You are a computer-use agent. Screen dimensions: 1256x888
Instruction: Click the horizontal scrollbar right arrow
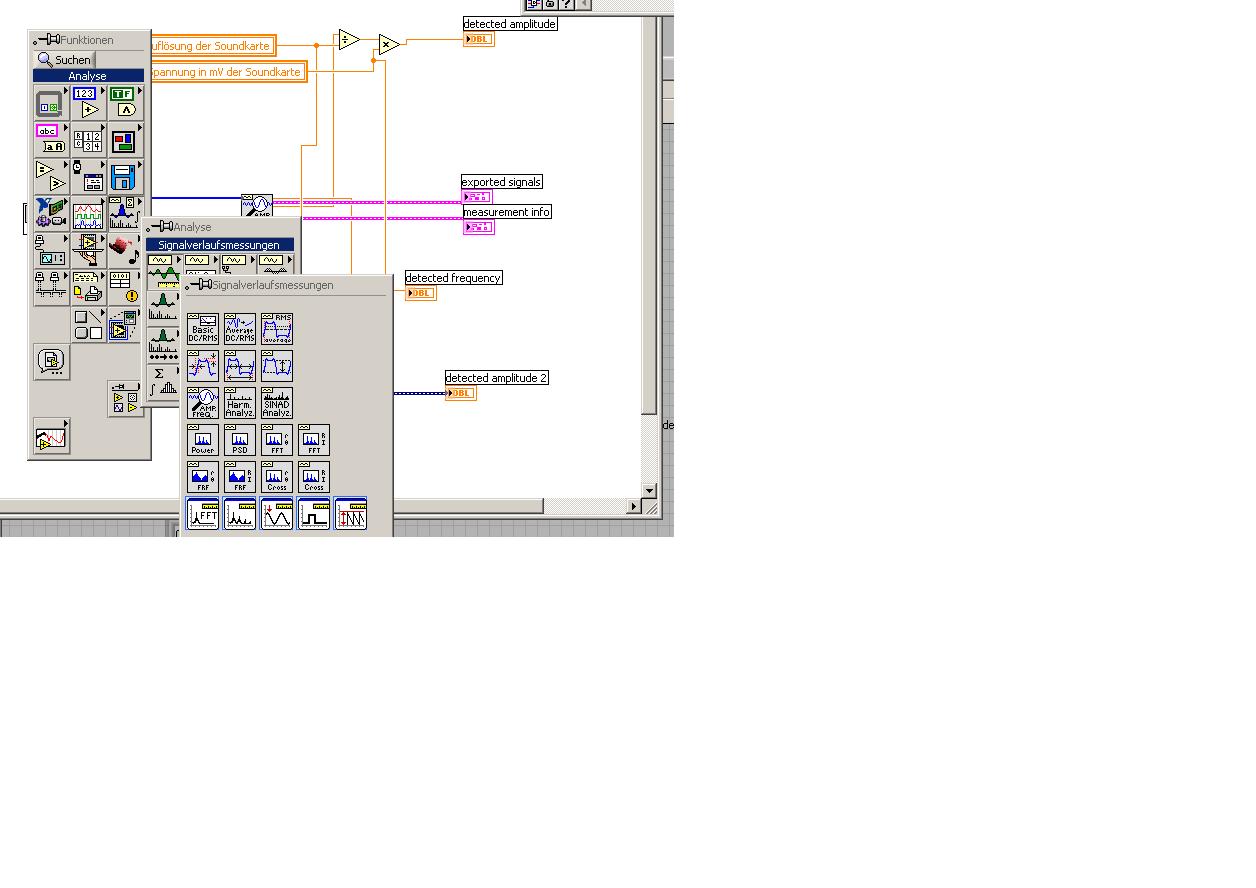click(x=633, y=507)
